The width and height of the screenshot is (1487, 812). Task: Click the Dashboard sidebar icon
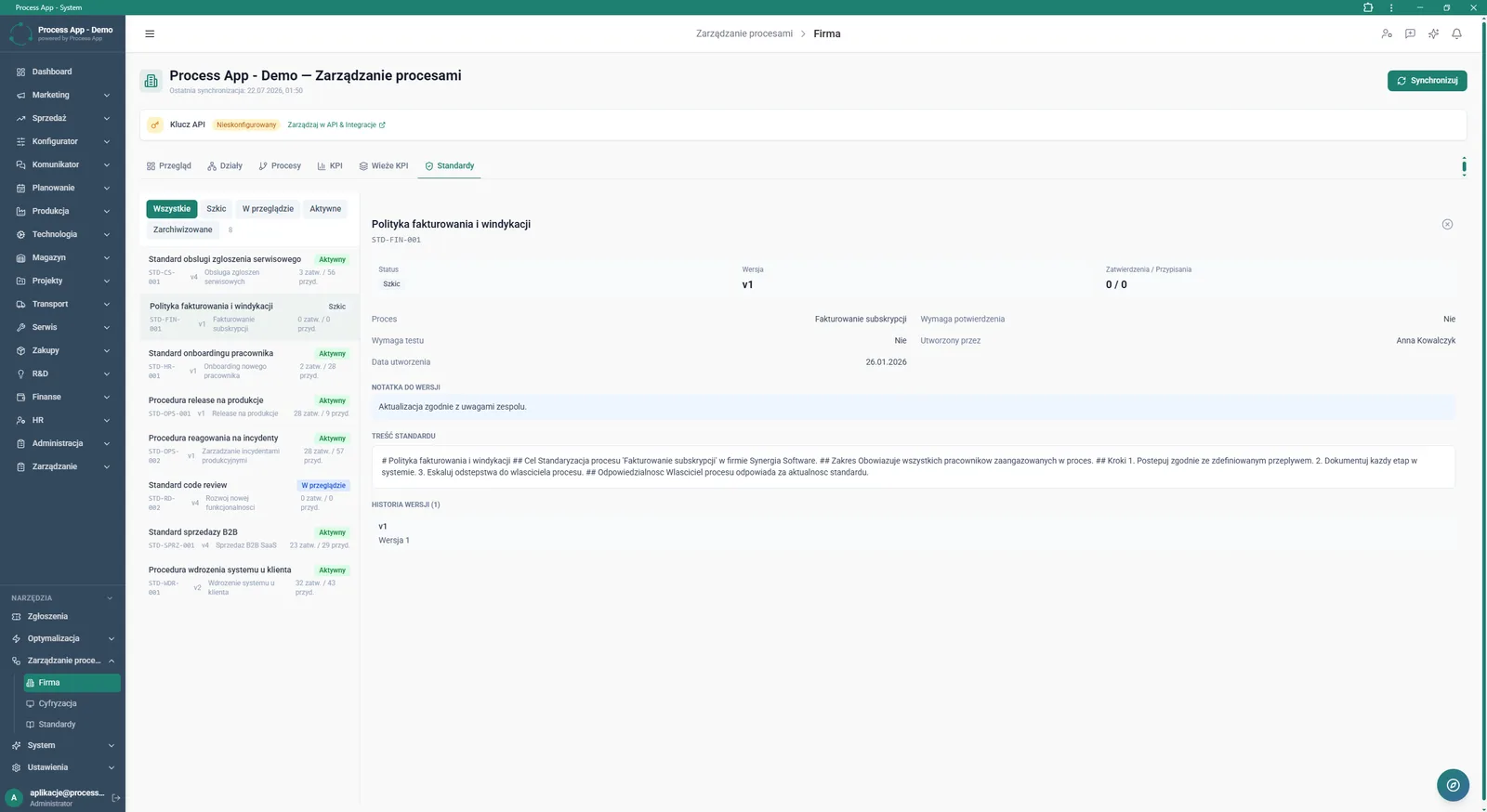[20, 72]
